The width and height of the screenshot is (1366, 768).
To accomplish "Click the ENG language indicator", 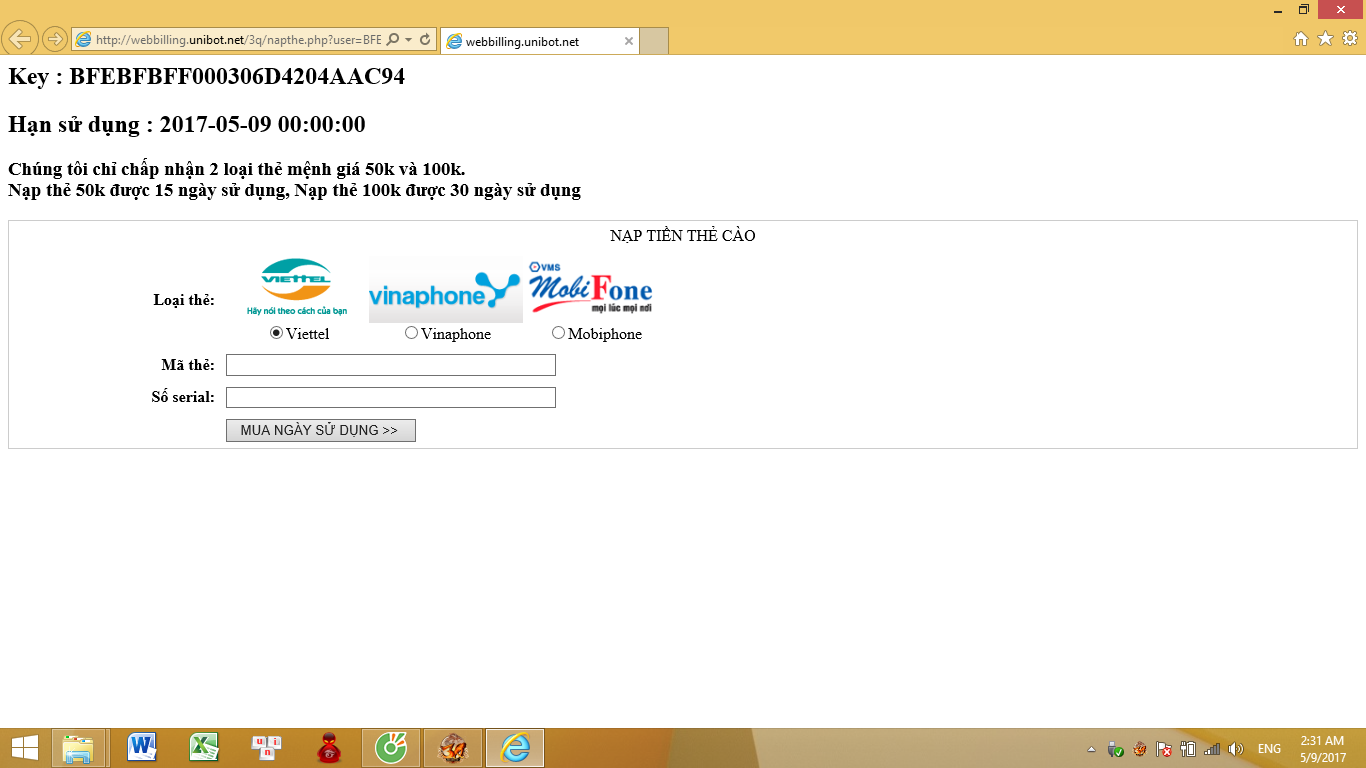I will tap(1269, 749).
